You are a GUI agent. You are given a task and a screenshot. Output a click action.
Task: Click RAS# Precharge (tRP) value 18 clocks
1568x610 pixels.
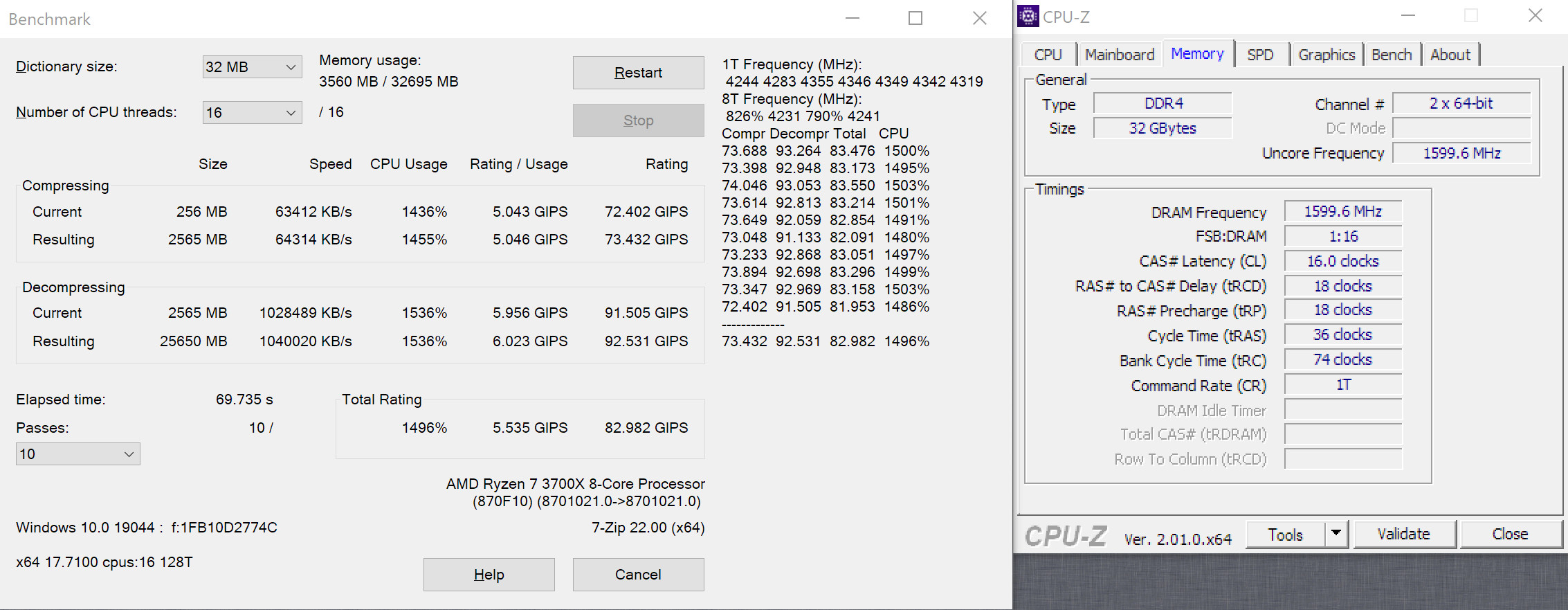coord(1343,310)
